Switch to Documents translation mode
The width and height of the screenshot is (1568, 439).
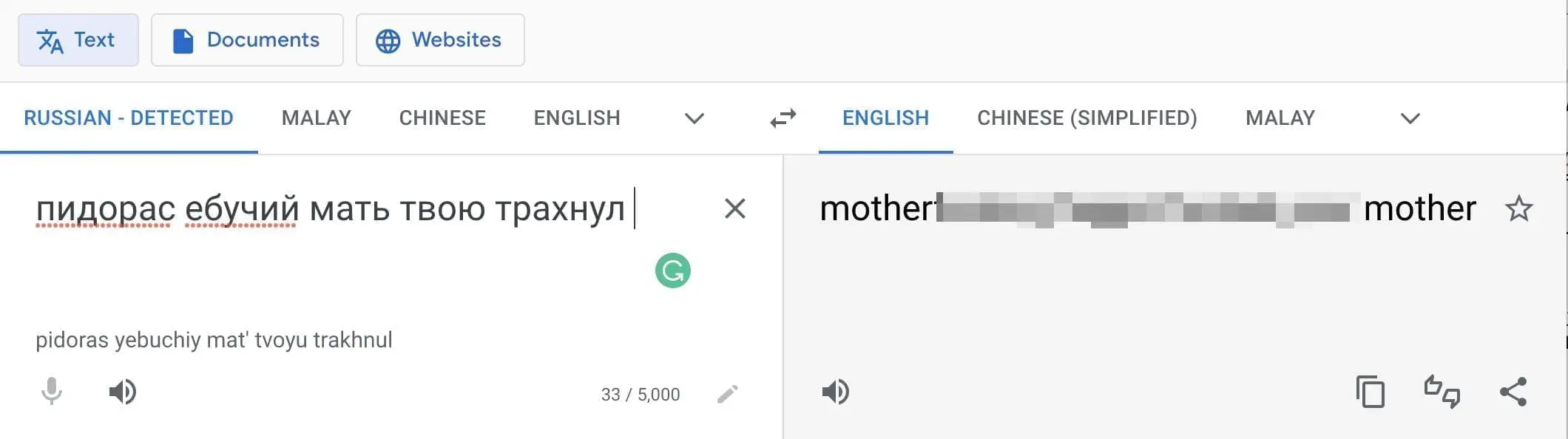click(x=247, y=40)
